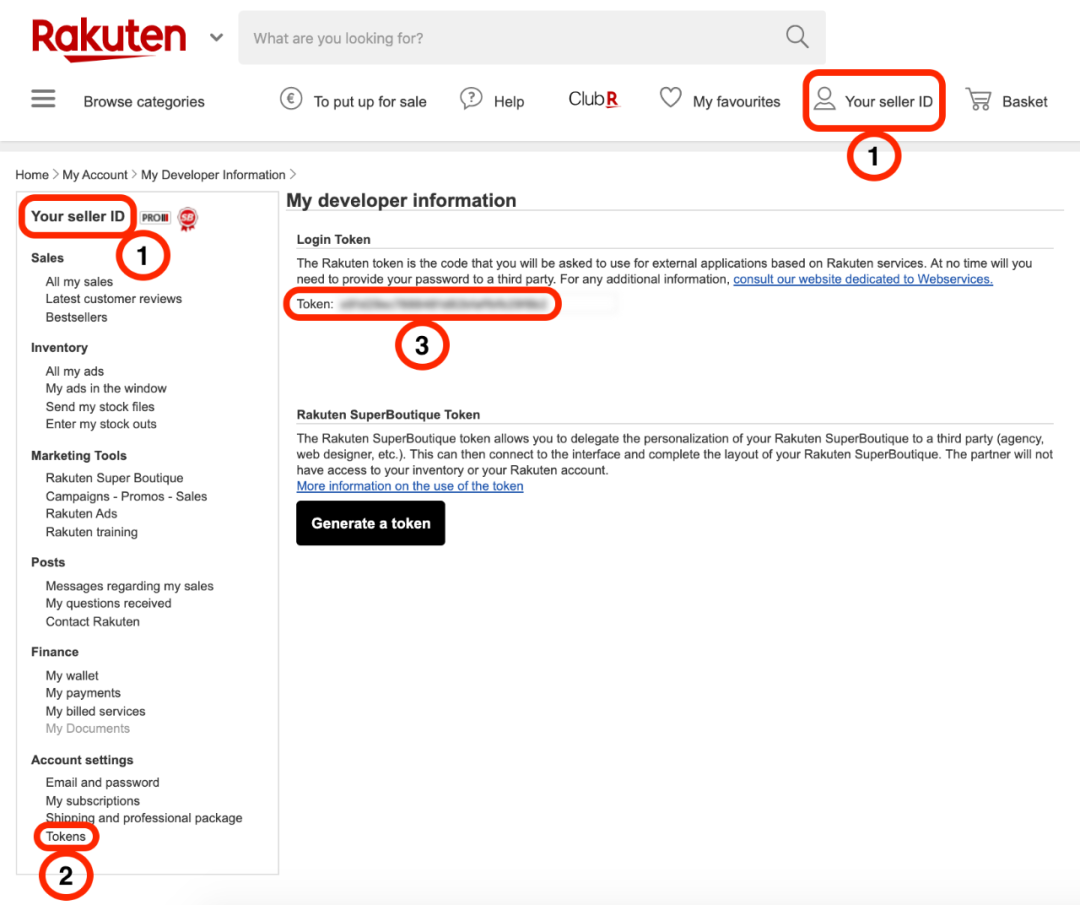
Task: Open Campaigns - Promos - Sales
Action: pos(126,497)
